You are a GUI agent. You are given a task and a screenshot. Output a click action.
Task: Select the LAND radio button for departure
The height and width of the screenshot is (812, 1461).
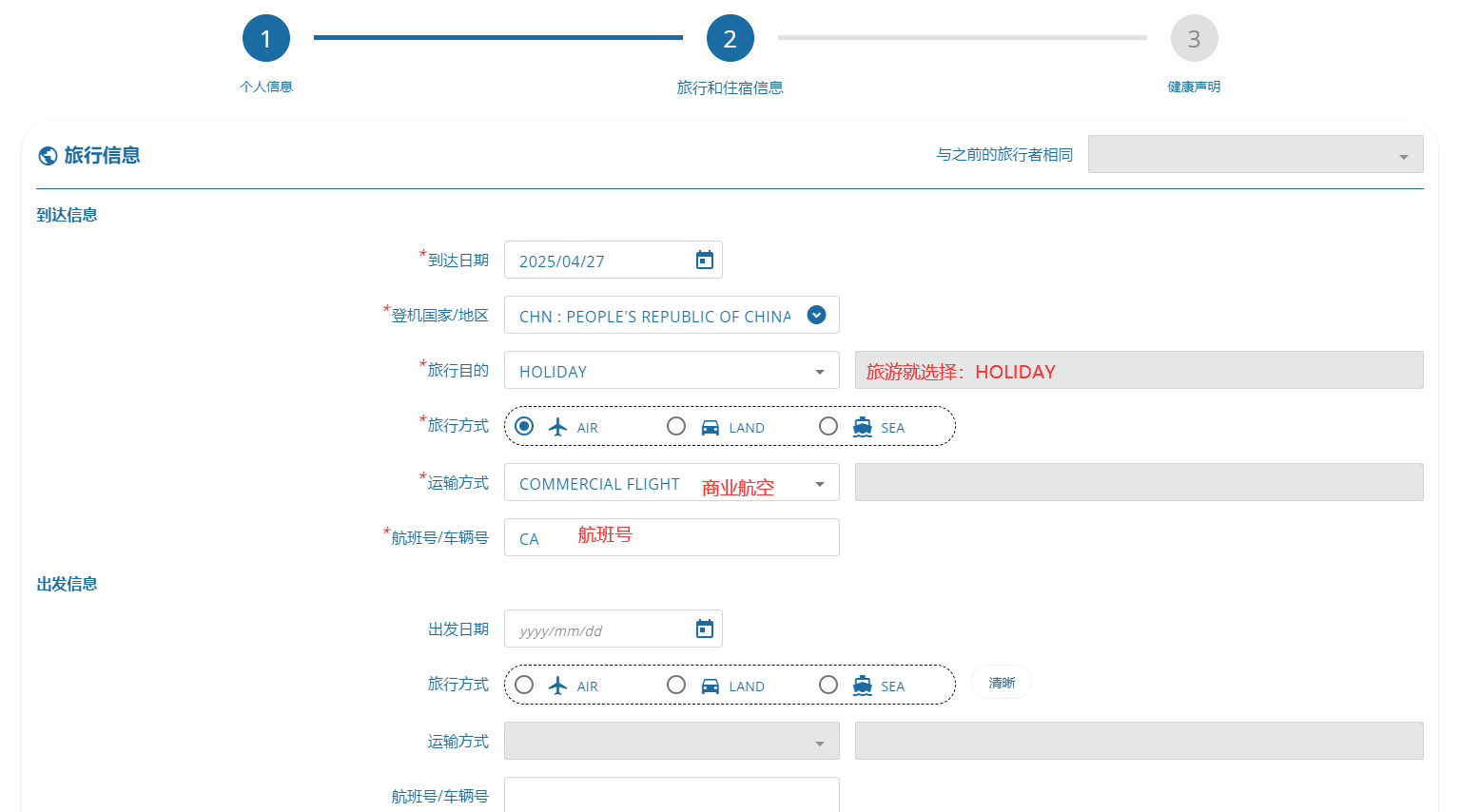pos(676,685)
